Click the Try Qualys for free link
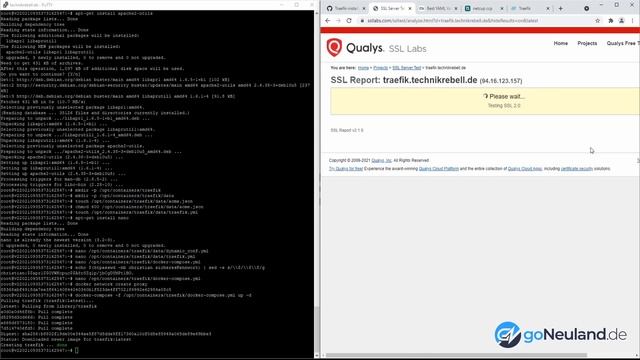 [346, 169]
